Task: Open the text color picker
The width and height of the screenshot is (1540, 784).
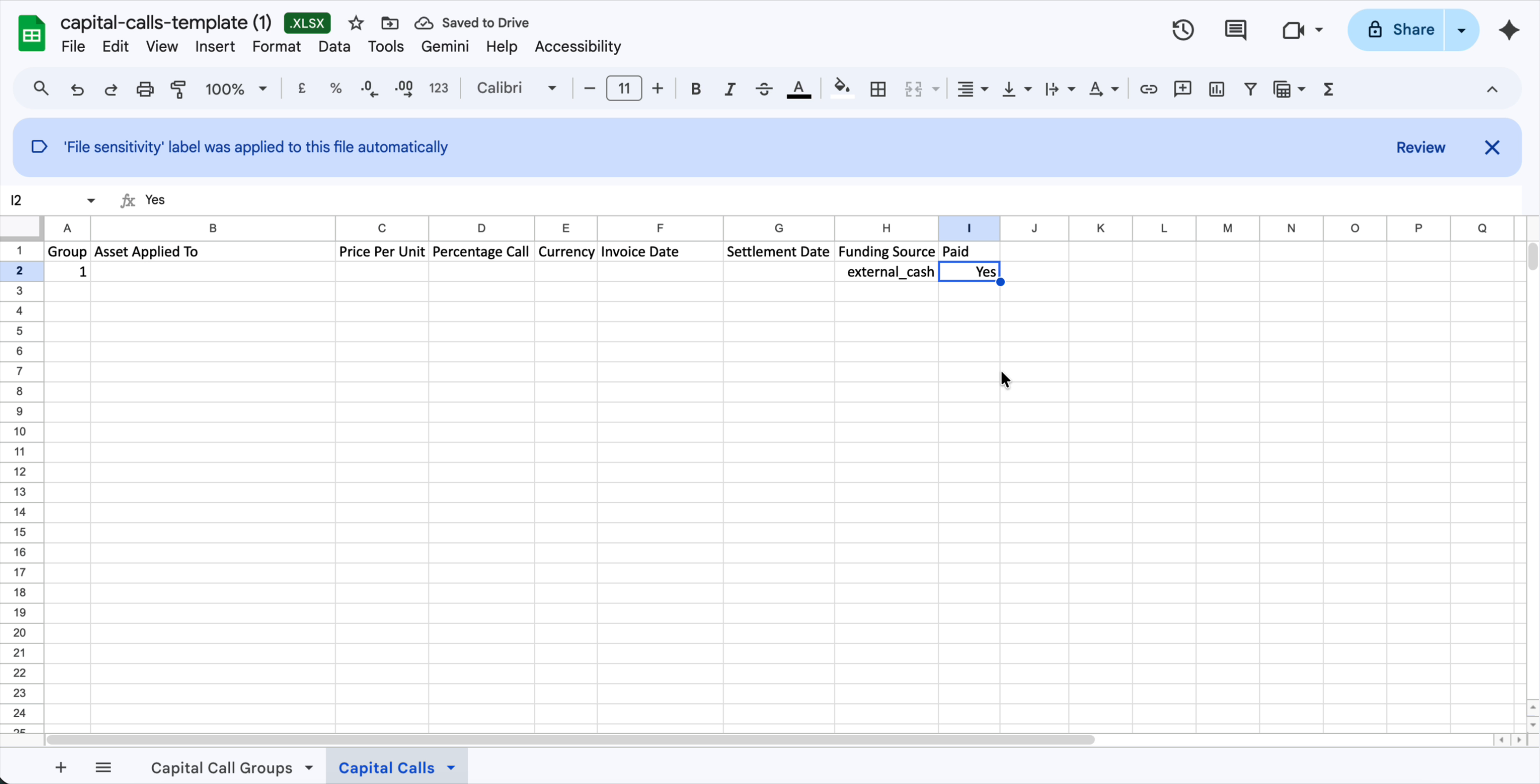Action: click(x=799, y=89)
